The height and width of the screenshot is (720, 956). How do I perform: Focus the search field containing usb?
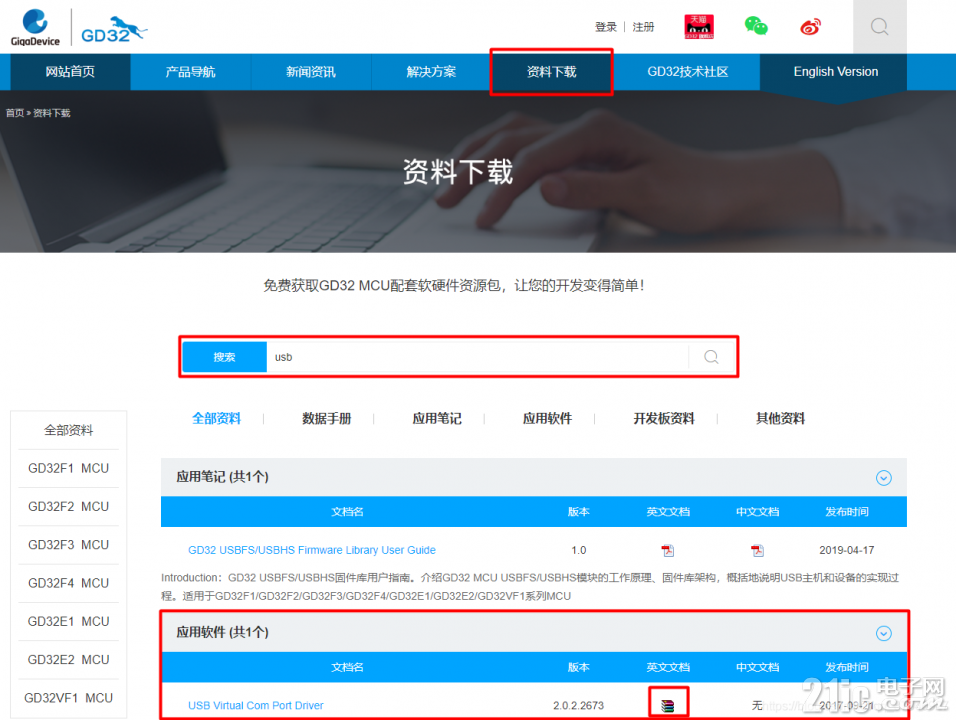[x=477, y=357]
